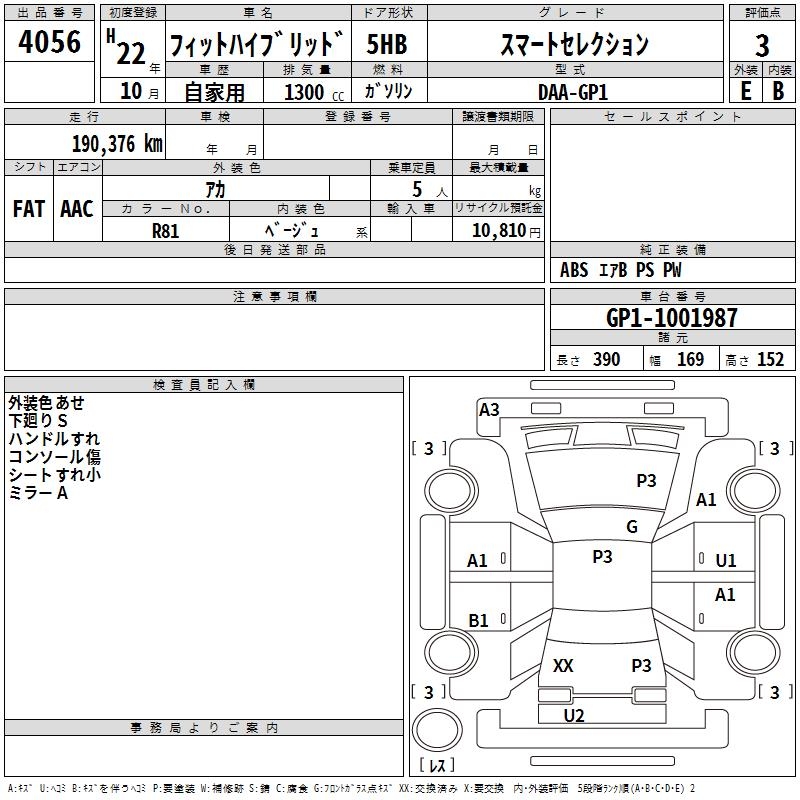Click the mileage value 190,376 km
Image resolution: width=800 pixels, height=800 pixels.
(117, 144)
